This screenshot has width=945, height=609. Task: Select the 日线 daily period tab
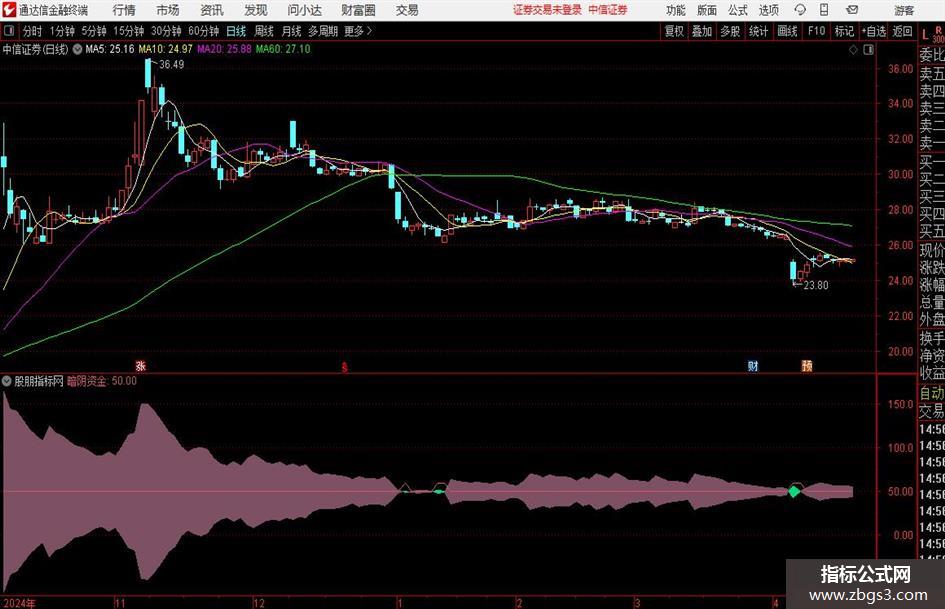236,31
